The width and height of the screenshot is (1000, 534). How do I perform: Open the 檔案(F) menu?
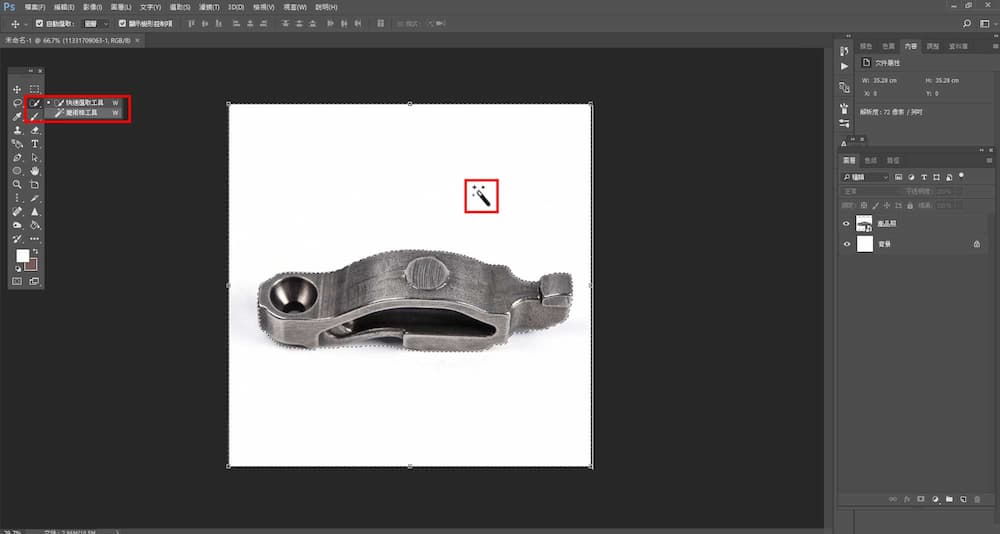click(34, 7)
